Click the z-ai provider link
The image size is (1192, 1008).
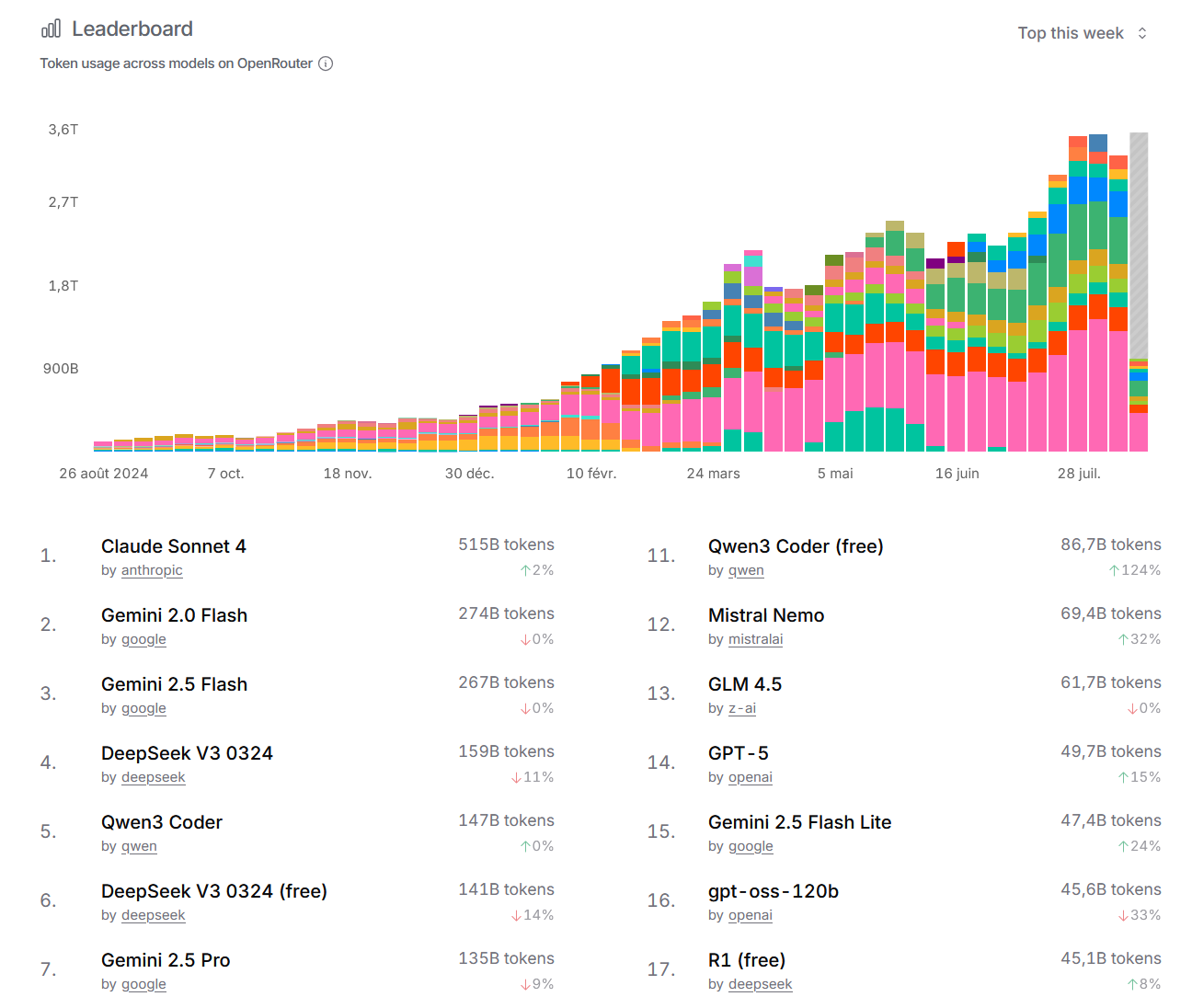[741, 708]
